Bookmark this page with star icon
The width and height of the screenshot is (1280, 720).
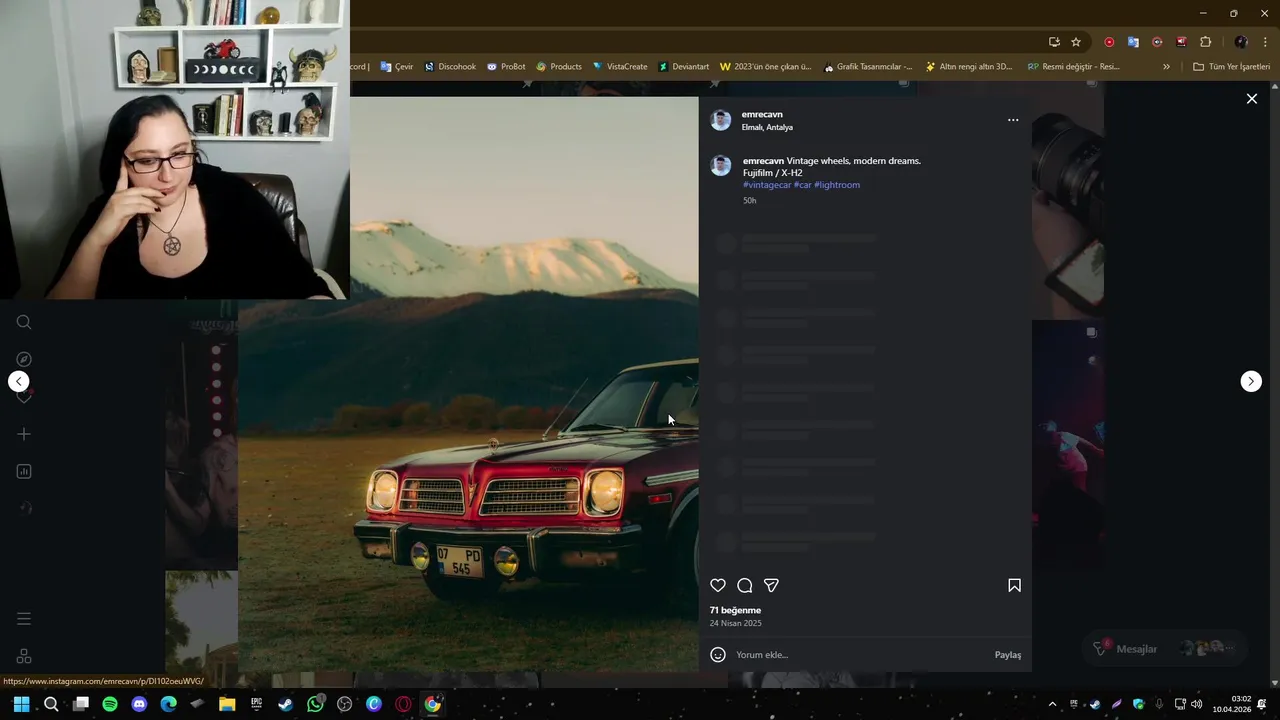tap(1076, 42)
